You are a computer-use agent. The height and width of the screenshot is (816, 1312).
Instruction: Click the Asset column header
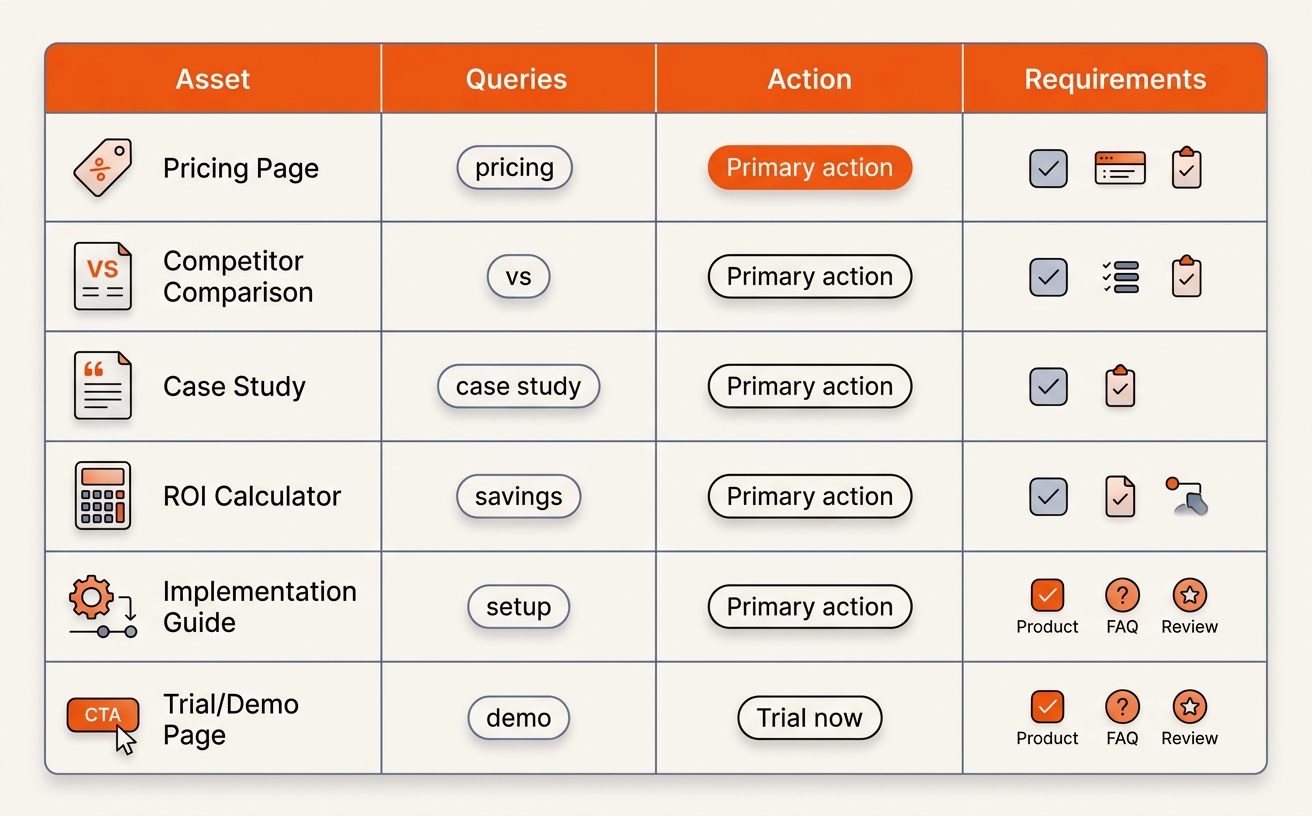(213, 79)
